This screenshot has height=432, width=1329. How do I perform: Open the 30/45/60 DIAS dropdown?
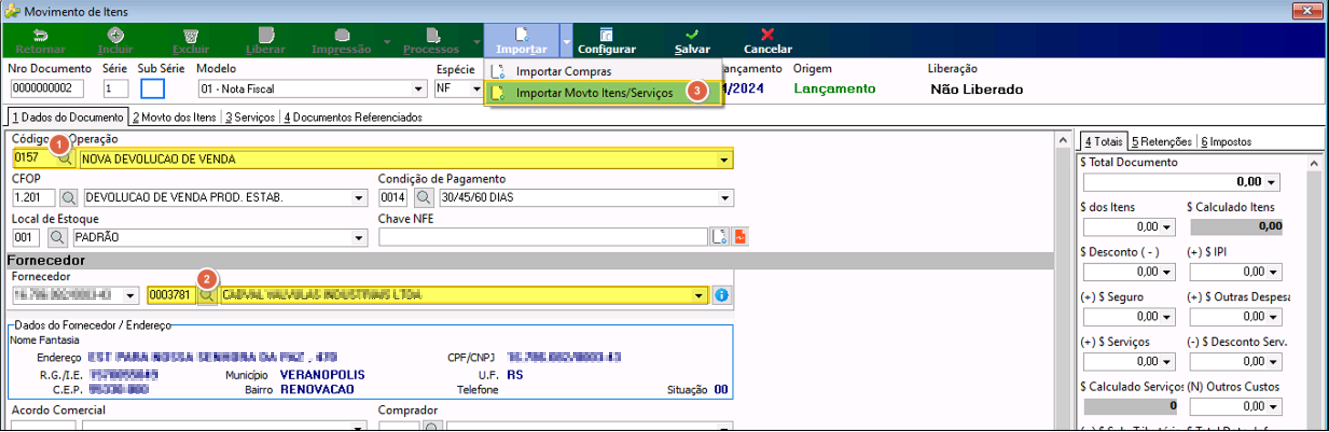tap(724, 198)
